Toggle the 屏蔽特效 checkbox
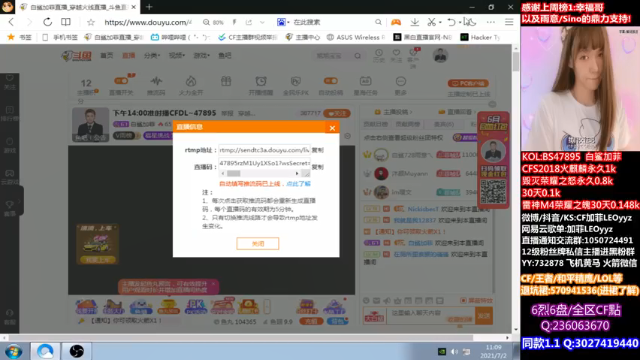The height and width of the screenshot is (360, 640). [x=464, y=301]
